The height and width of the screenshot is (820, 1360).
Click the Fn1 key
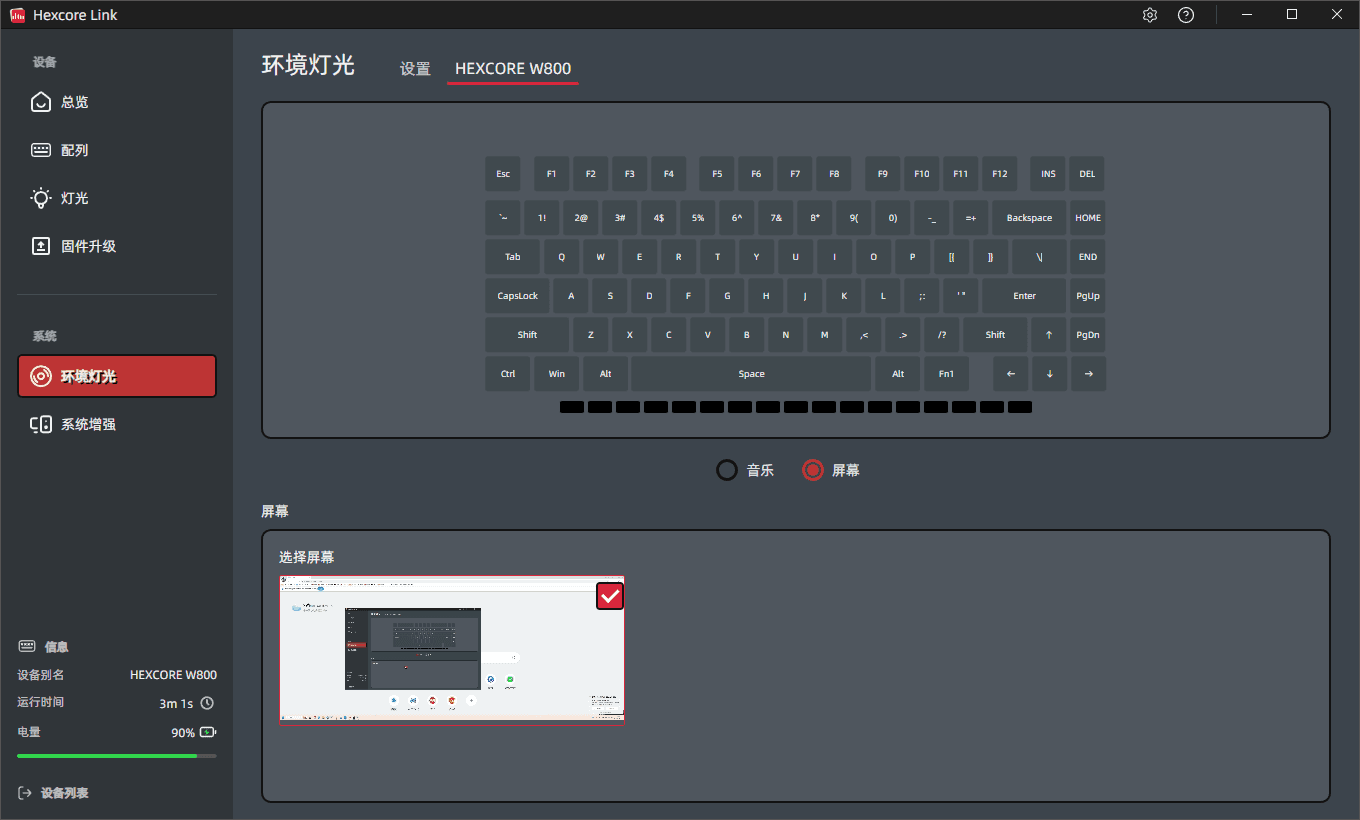[x=946, y=374]
